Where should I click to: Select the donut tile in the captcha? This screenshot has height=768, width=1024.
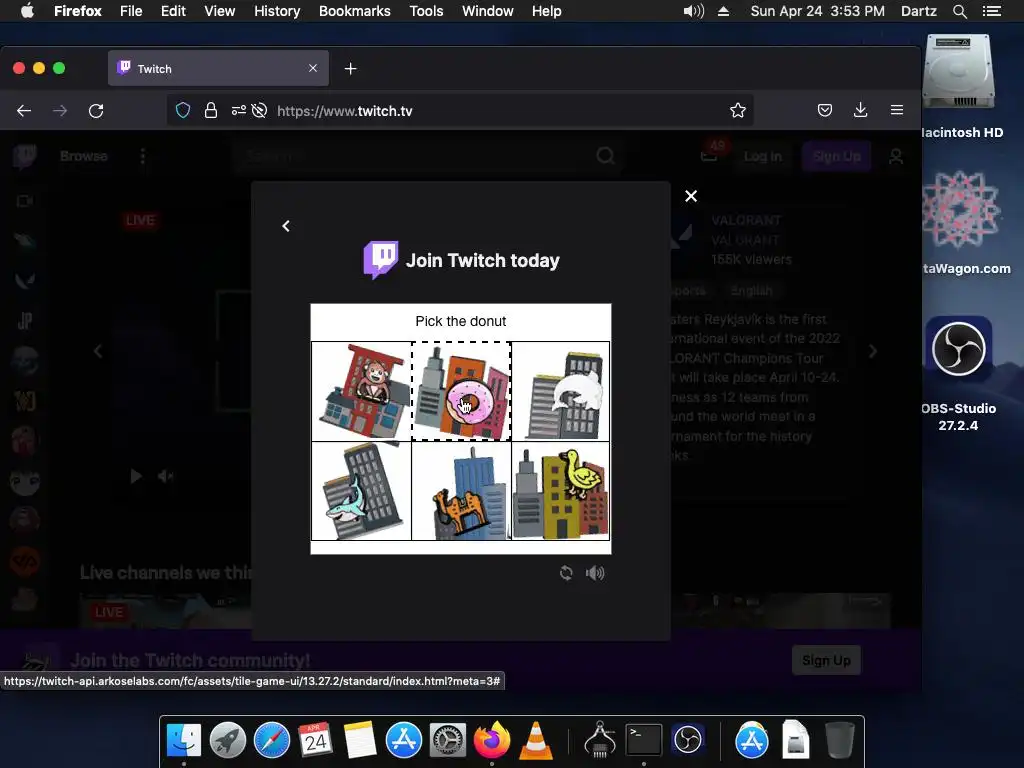tap(461, 391)
